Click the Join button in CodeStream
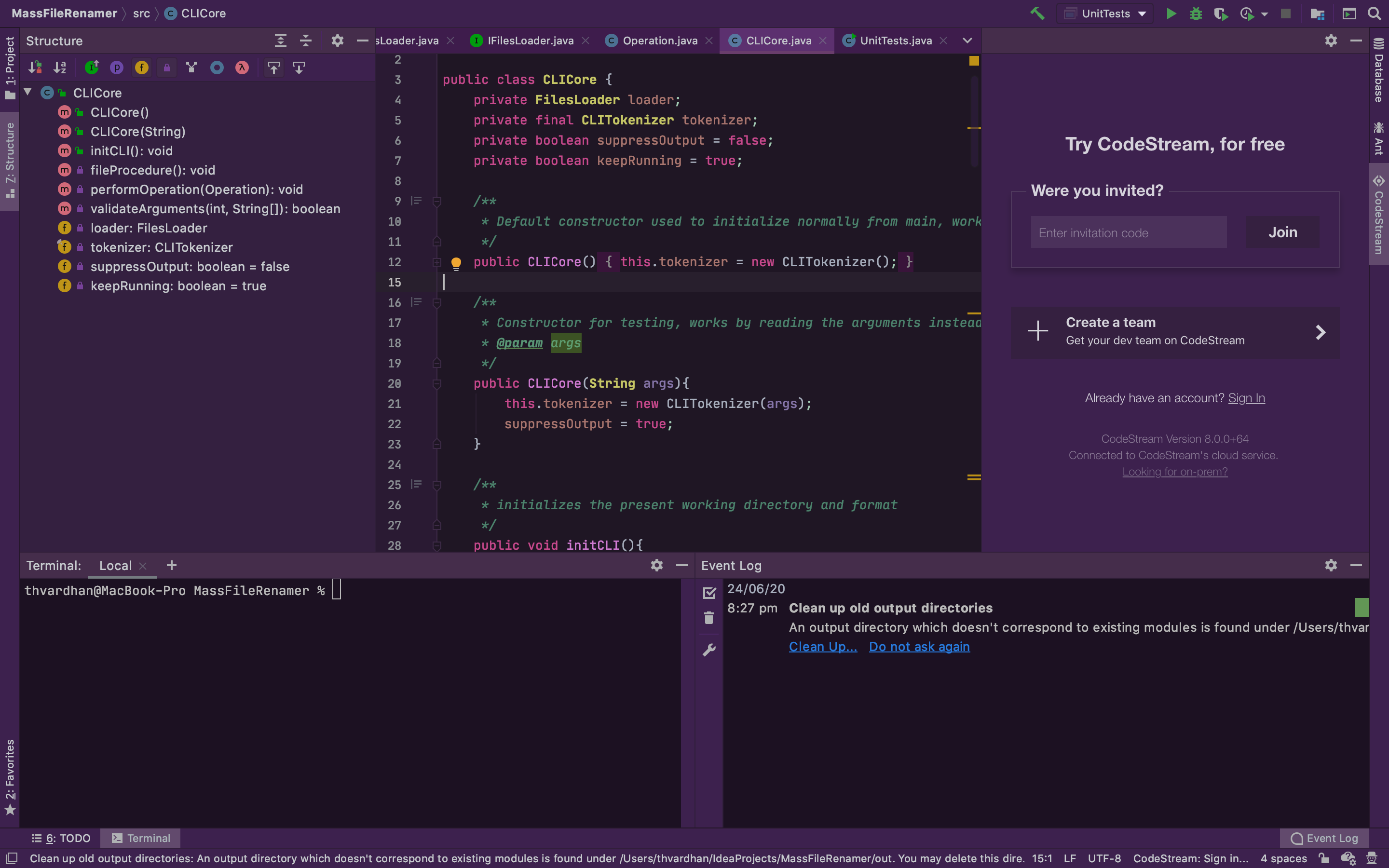Image resolution: width=1389 pixels, height=868 pixels. pos(1282,232)
